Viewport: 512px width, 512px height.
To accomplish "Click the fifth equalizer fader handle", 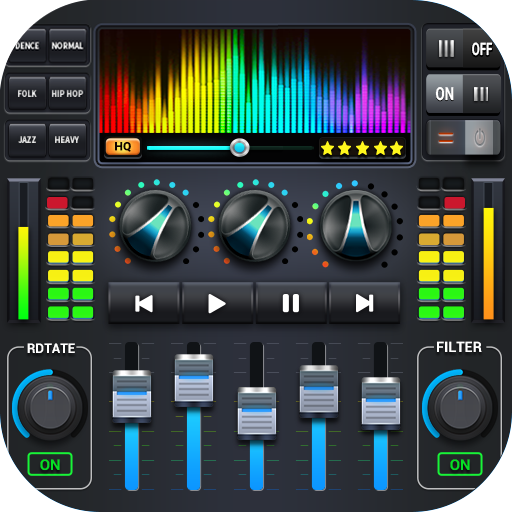I will 381,403.
